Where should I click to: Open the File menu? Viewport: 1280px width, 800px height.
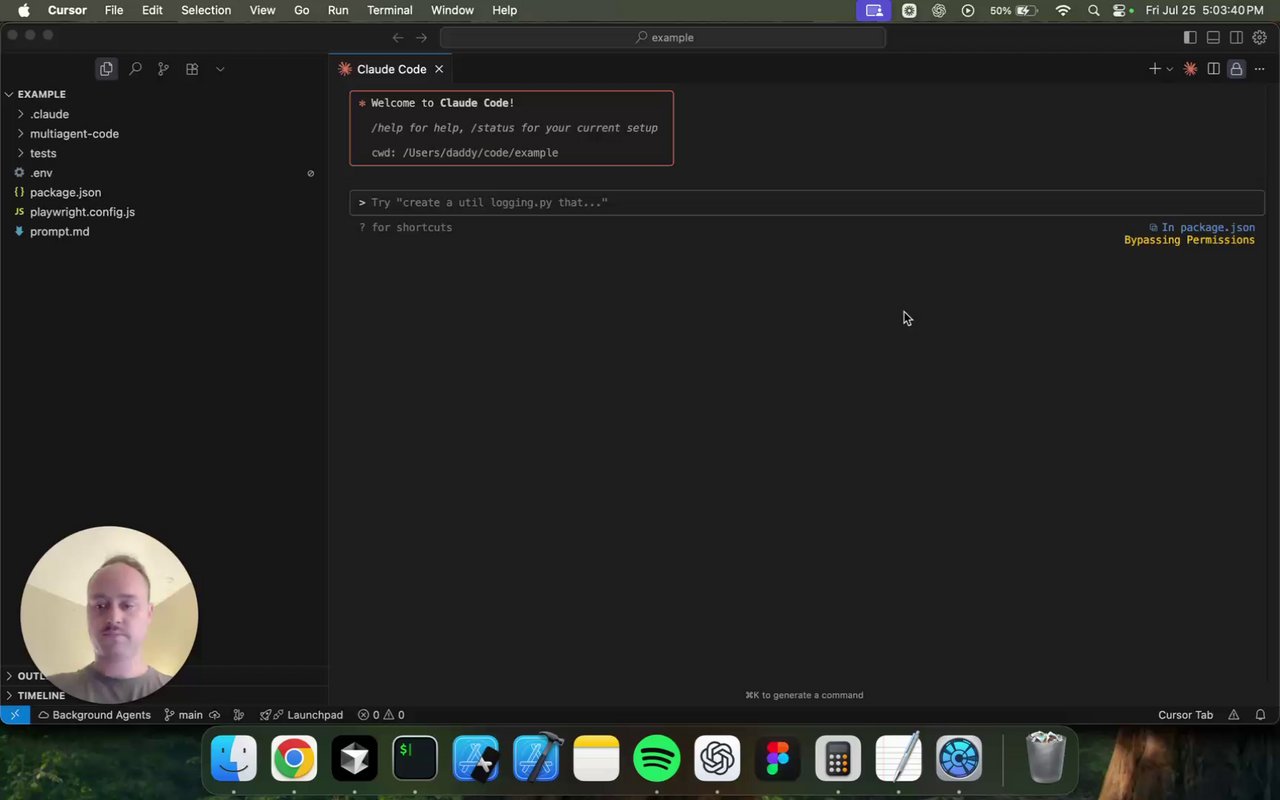pyautogui.click(x=114, y=10)
